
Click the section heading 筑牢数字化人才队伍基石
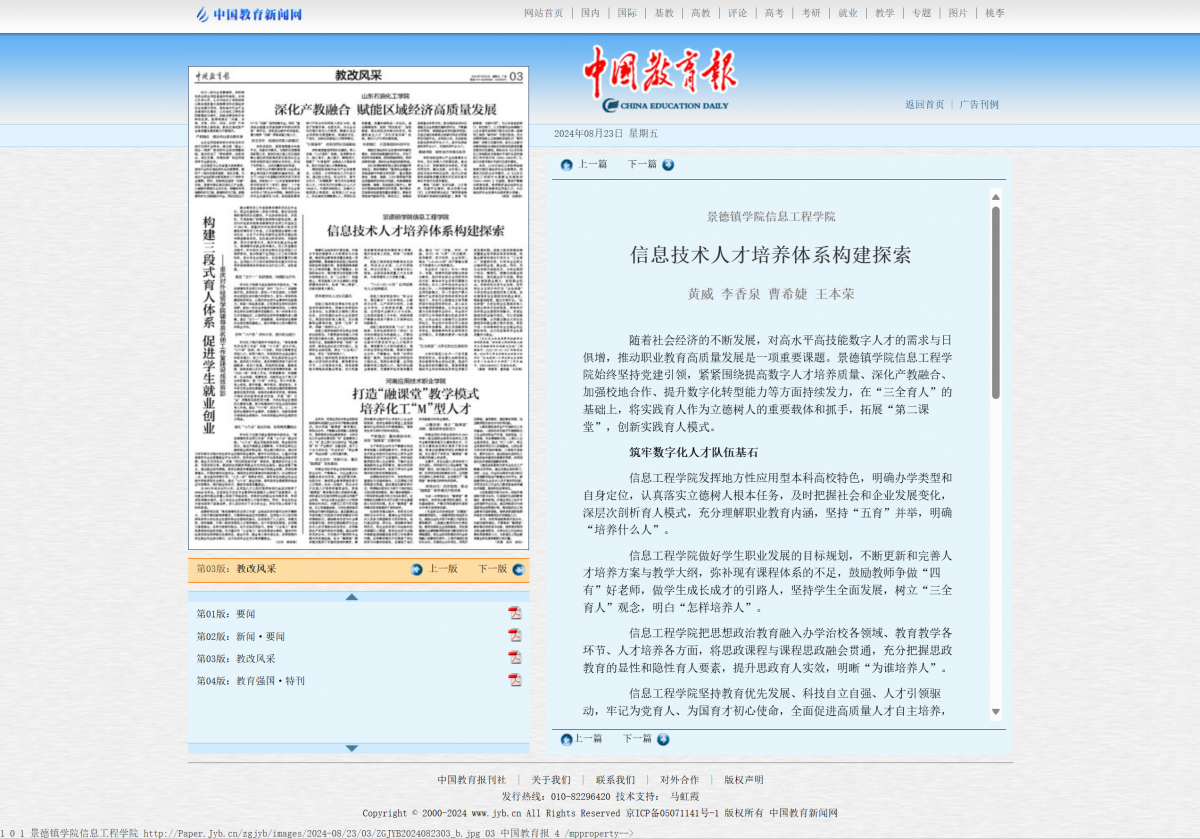click(x=694, y=452)
